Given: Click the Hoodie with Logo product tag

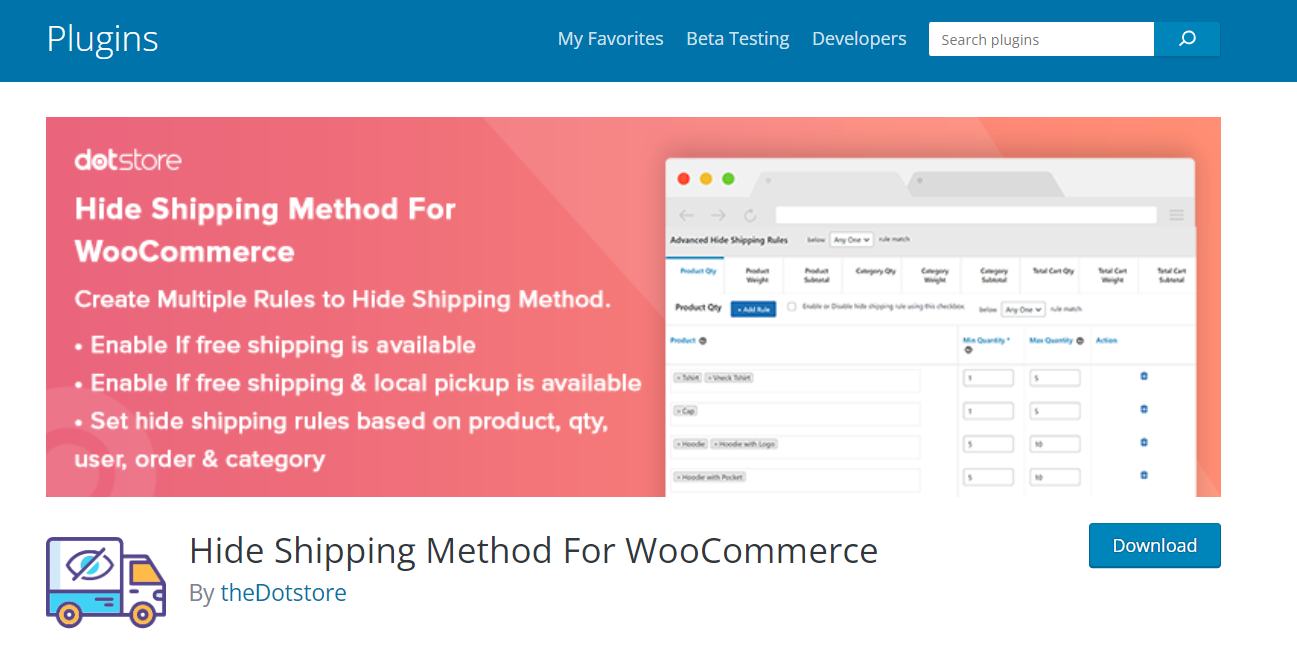Looking at the screenshot, I should tap(743, 444).
